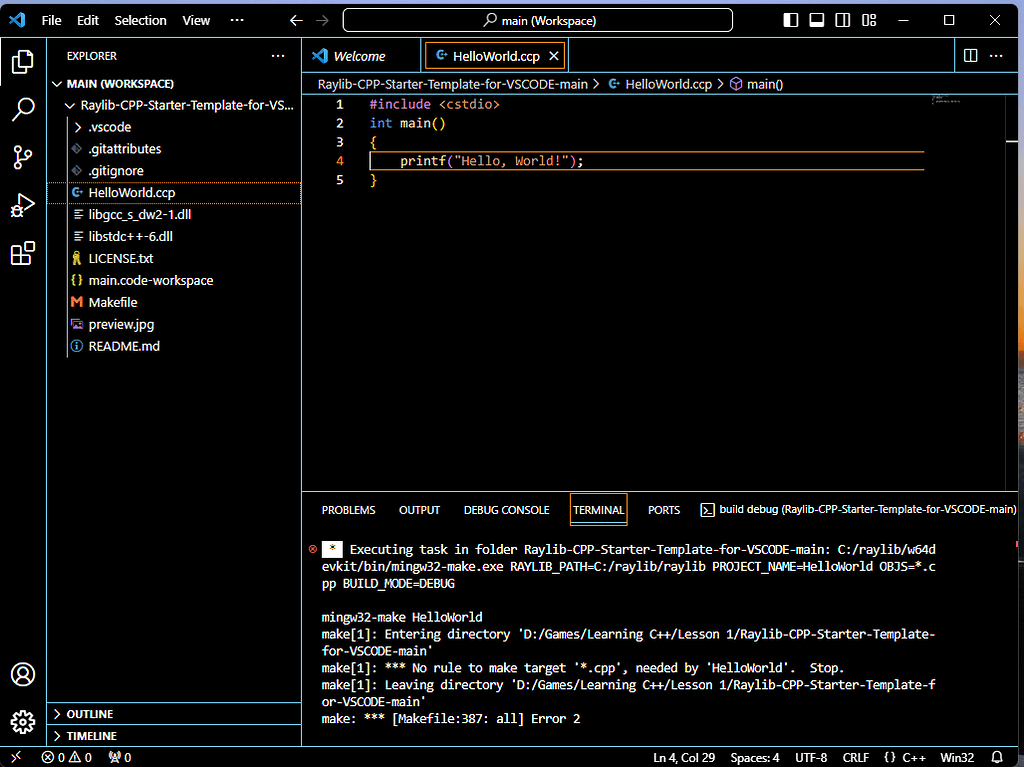Open the Source Control view
Viewport: 1024px width, 767px height.
(22, 157)
